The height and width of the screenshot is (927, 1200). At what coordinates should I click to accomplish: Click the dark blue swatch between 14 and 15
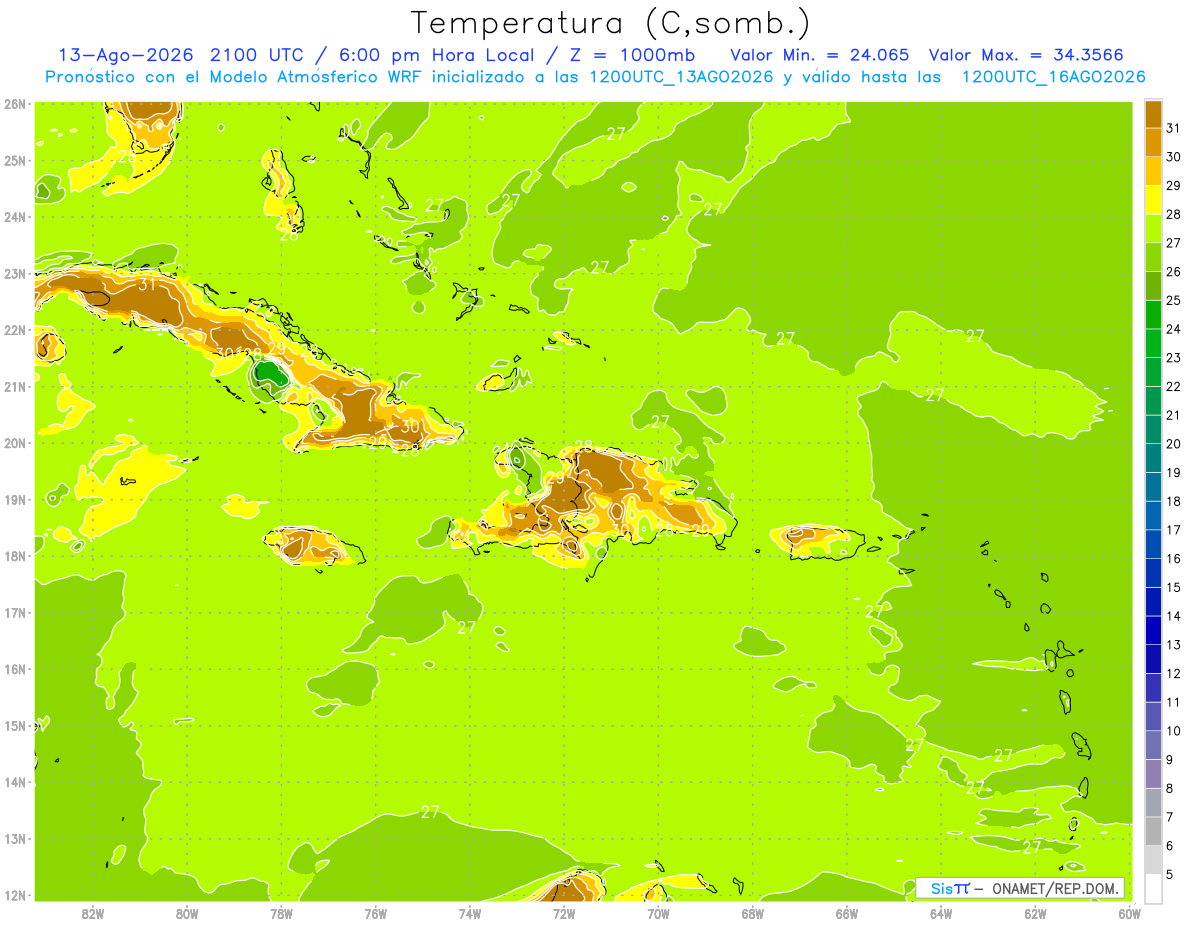coord(1153,602)
